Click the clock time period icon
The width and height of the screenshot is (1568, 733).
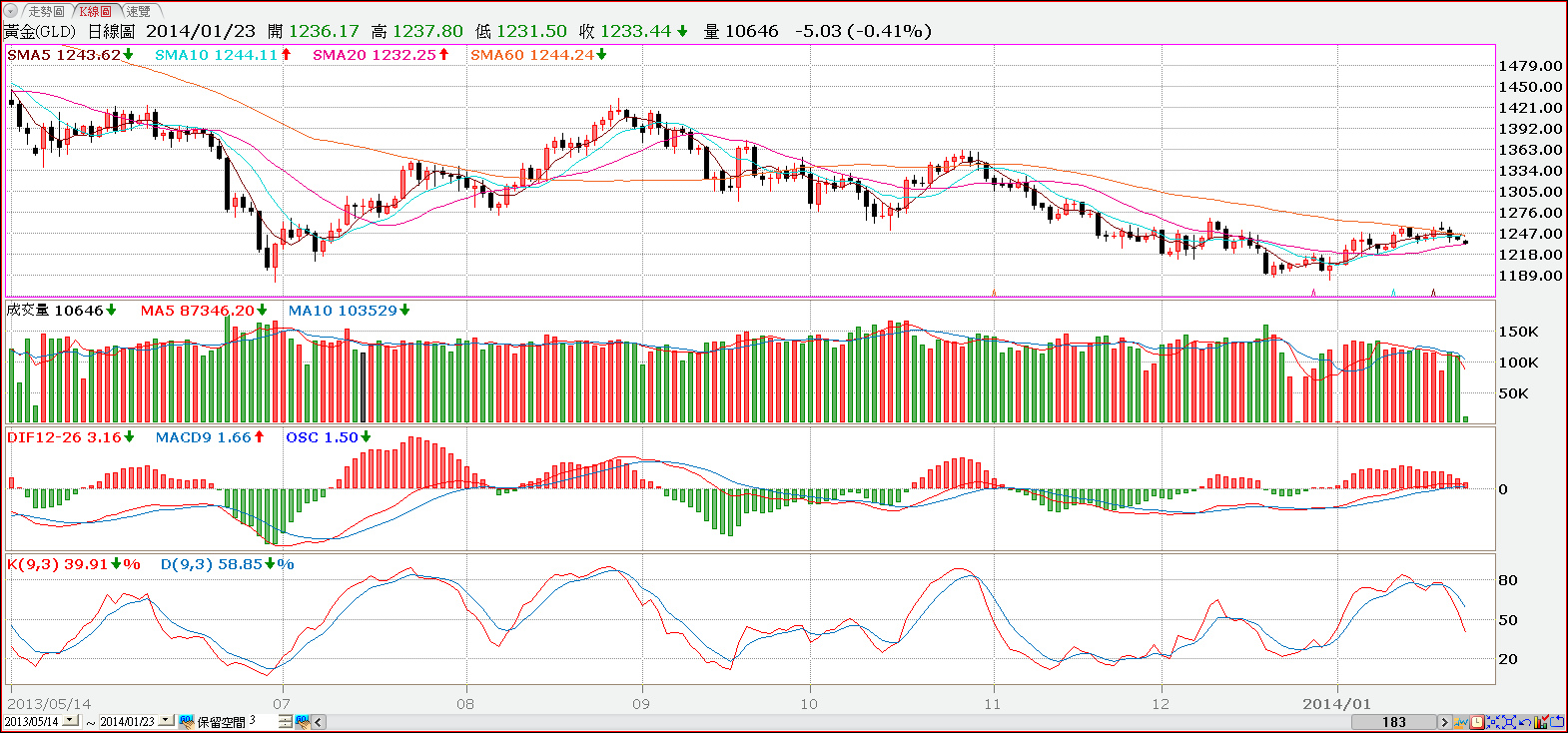[1477, 722]
